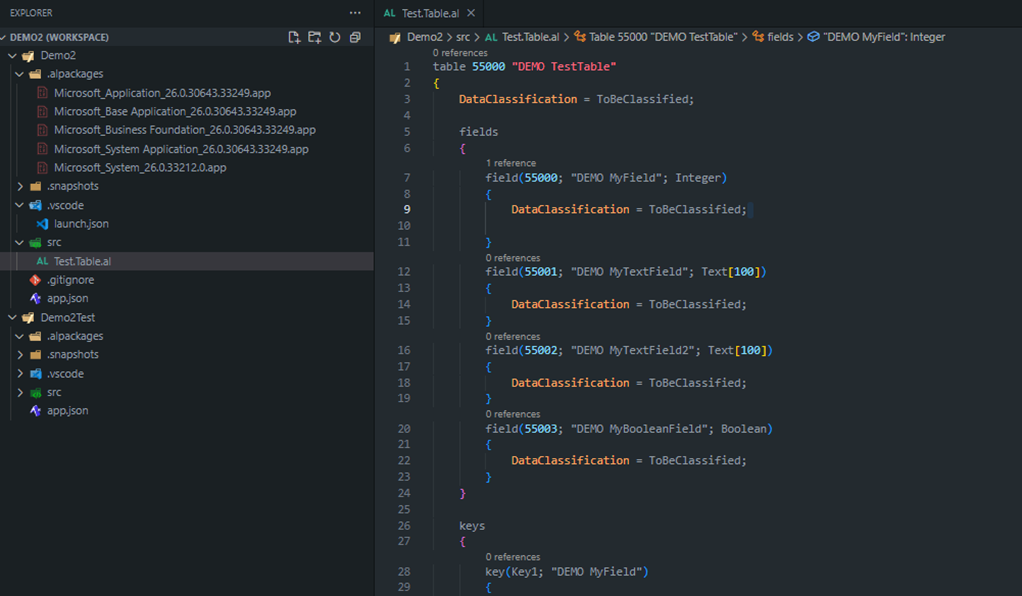Expand the Demo2Test .vscode folder
The height and width of the screenshot is (596, 1022).
pos(20,374)
